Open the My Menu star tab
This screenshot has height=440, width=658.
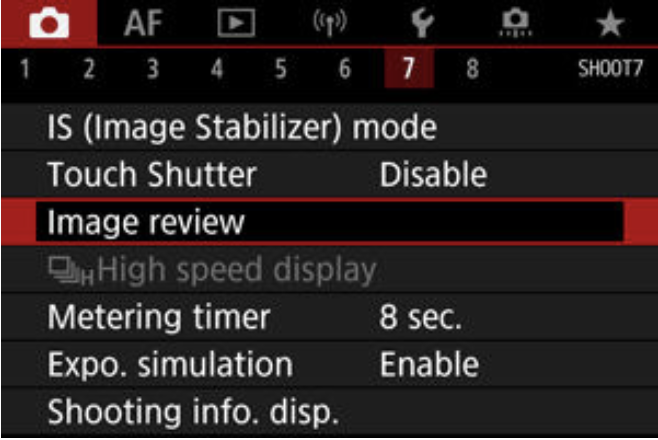(x=610, y=24)
